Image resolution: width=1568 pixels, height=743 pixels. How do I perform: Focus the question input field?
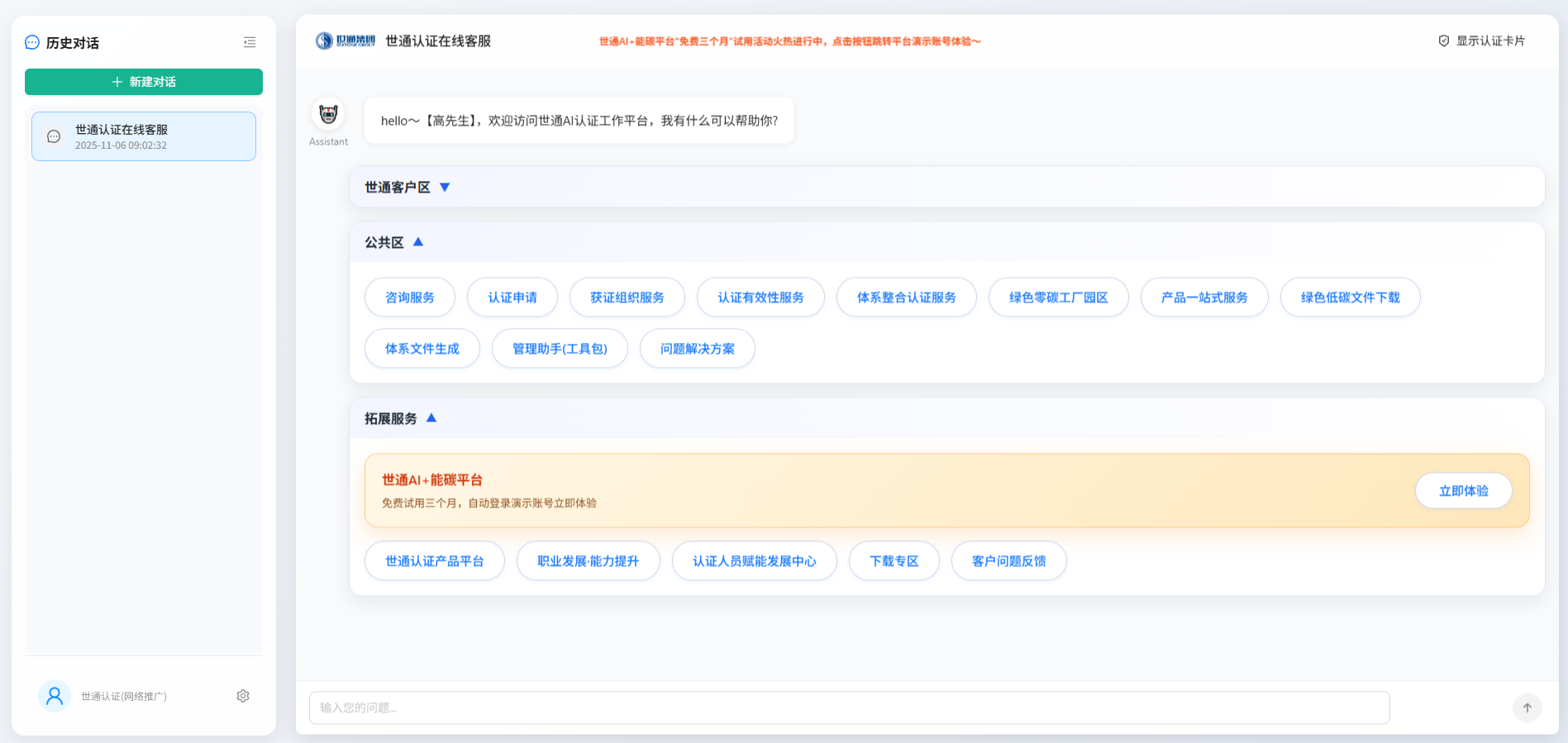point(850,707)
